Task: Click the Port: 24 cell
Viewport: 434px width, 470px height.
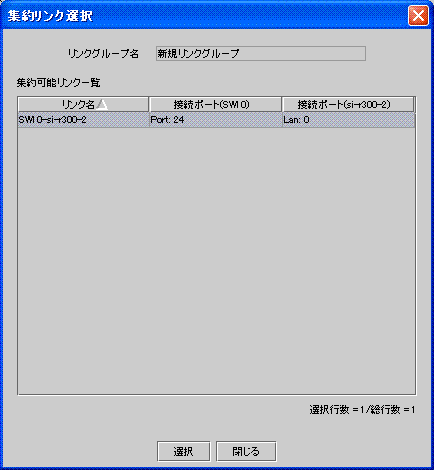Action: [215, 120]
